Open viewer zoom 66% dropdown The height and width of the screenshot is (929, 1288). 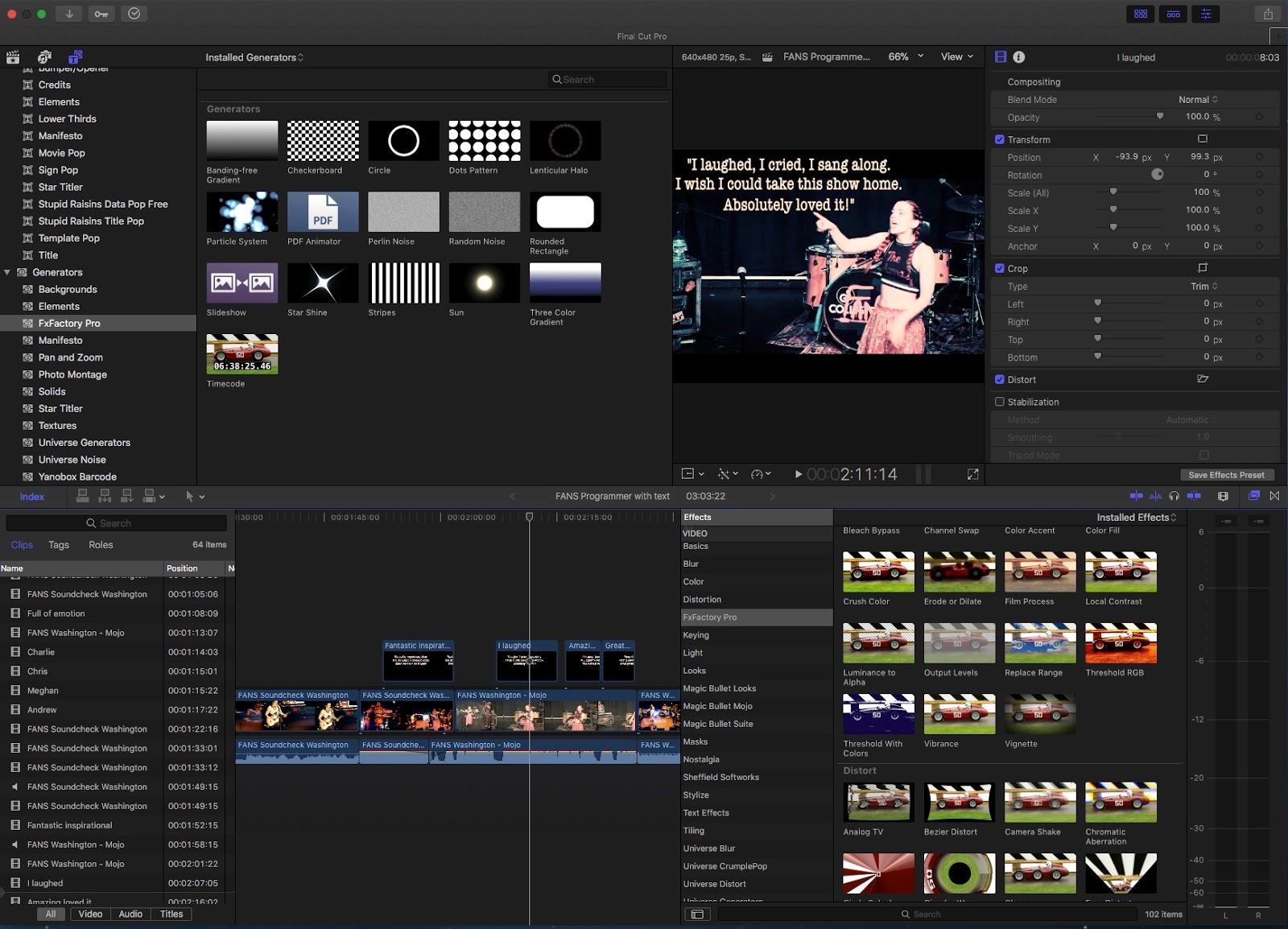tap(906, 56)
